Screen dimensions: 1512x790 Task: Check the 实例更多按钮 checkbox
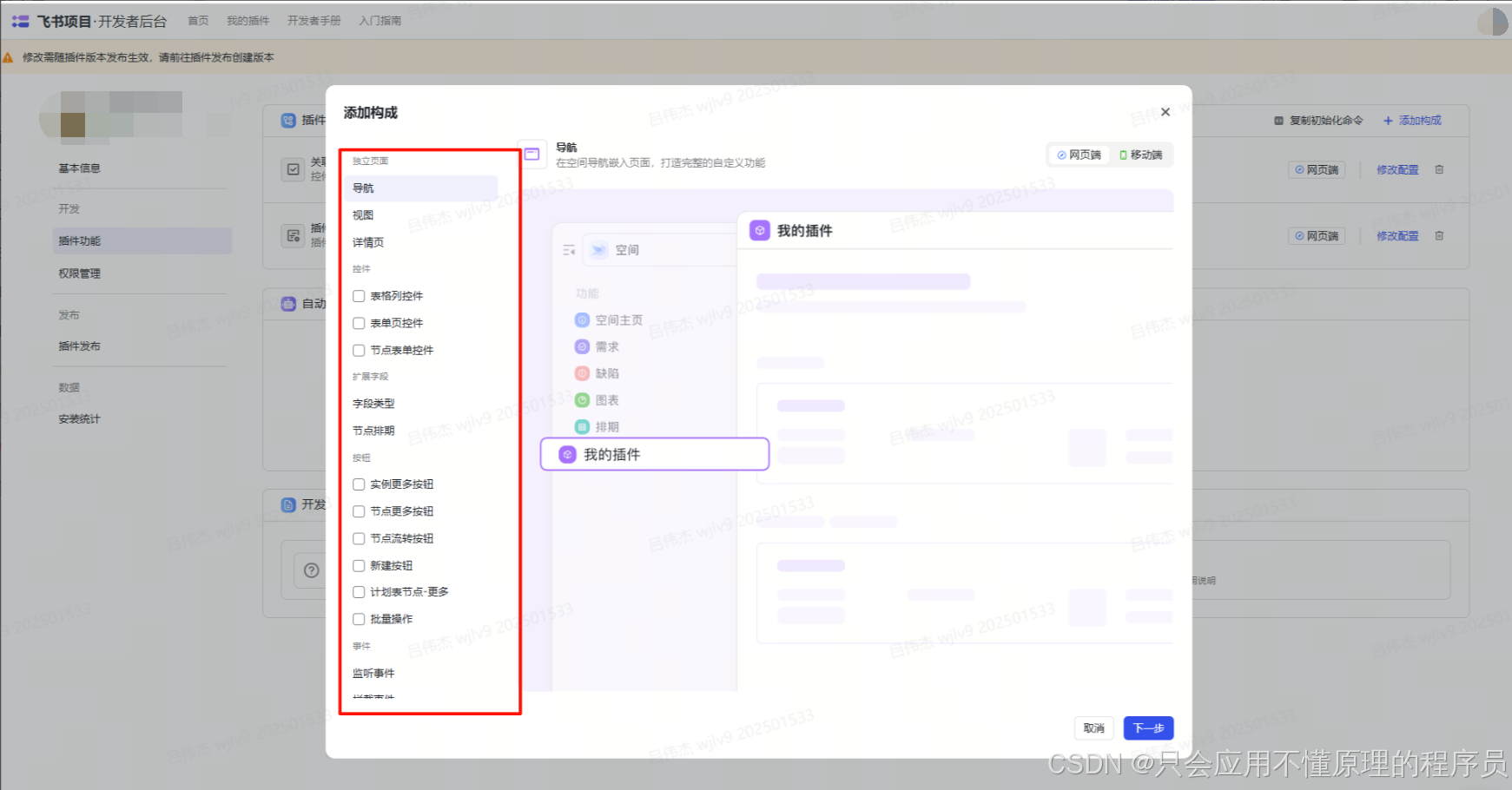pyautogui.click(x=359, y=484)
